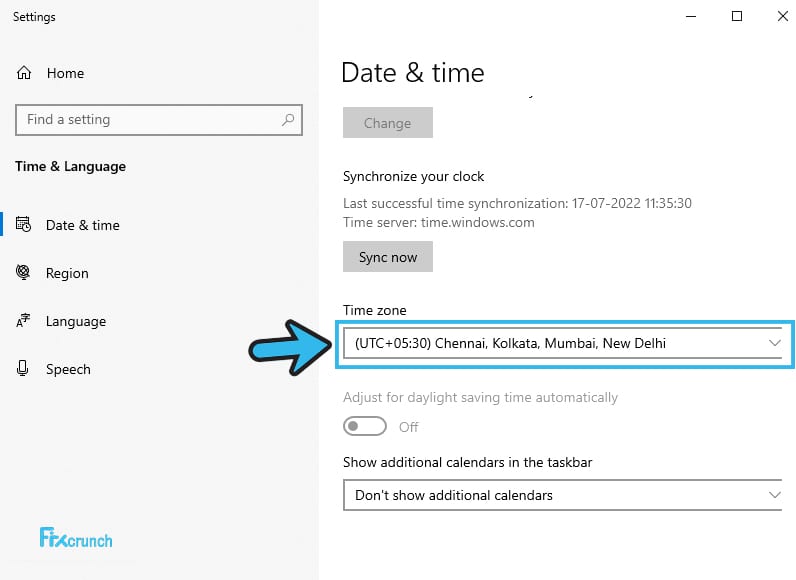Click the Language characters icon

23,321
